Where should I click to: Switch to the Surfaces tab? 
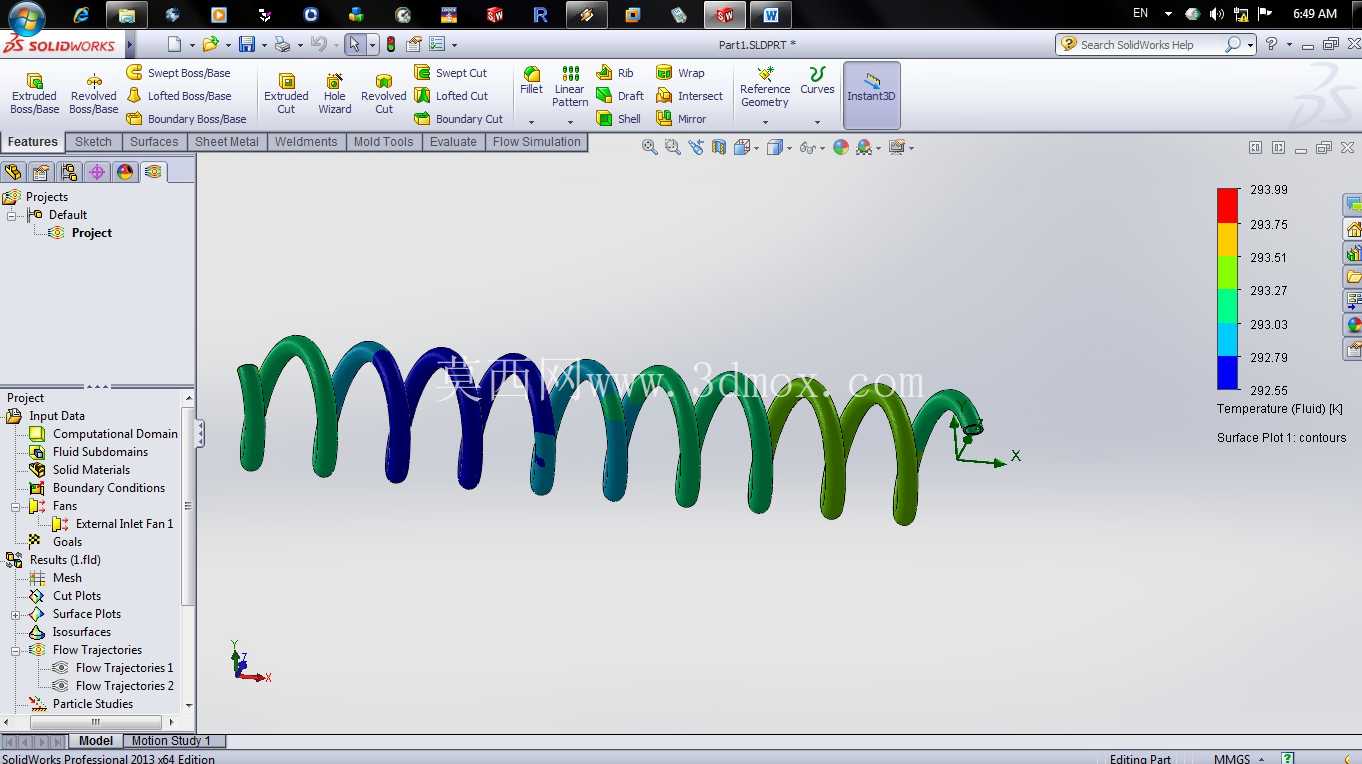[x=154, y=142]
